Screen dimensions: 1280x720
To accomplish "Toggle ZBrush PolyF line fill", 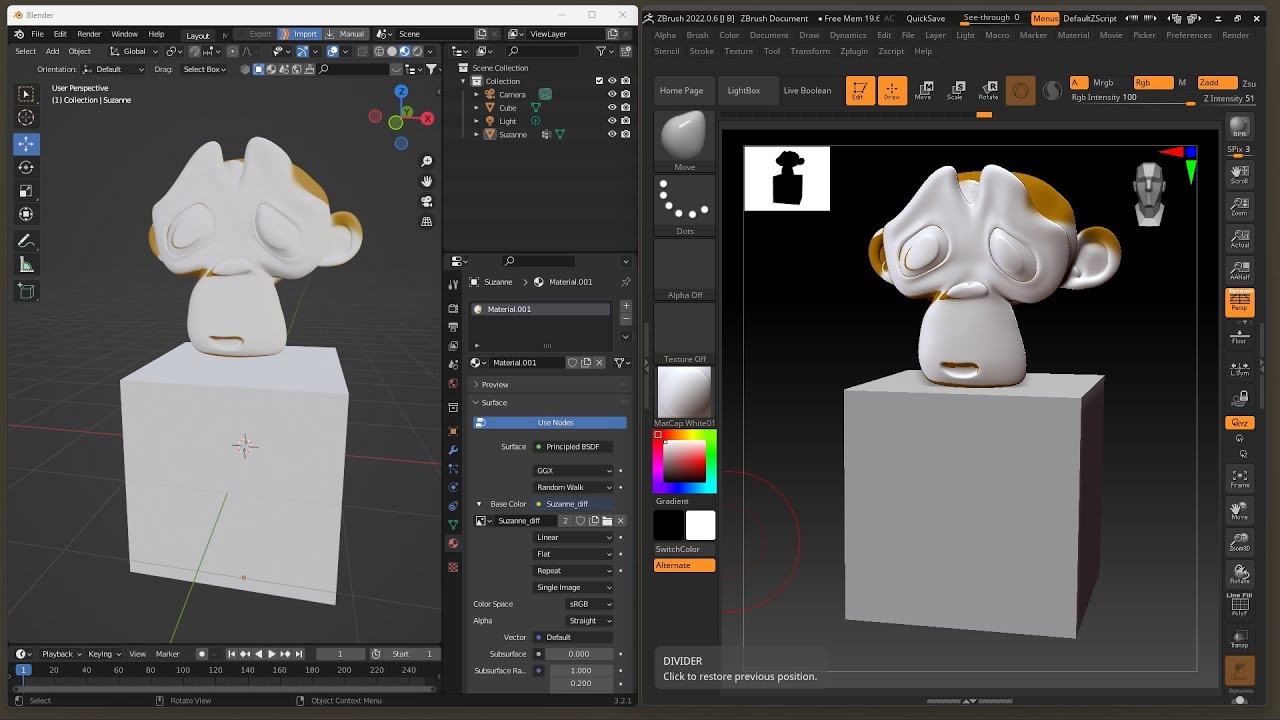I will [x=1240, y=605].
